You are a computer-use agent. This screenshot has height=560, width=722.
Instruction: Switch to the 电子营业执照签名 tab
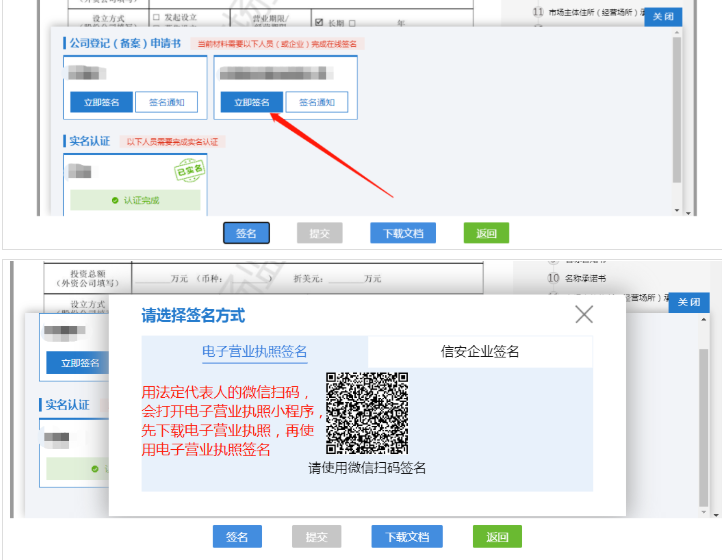[x=254, y=351]
